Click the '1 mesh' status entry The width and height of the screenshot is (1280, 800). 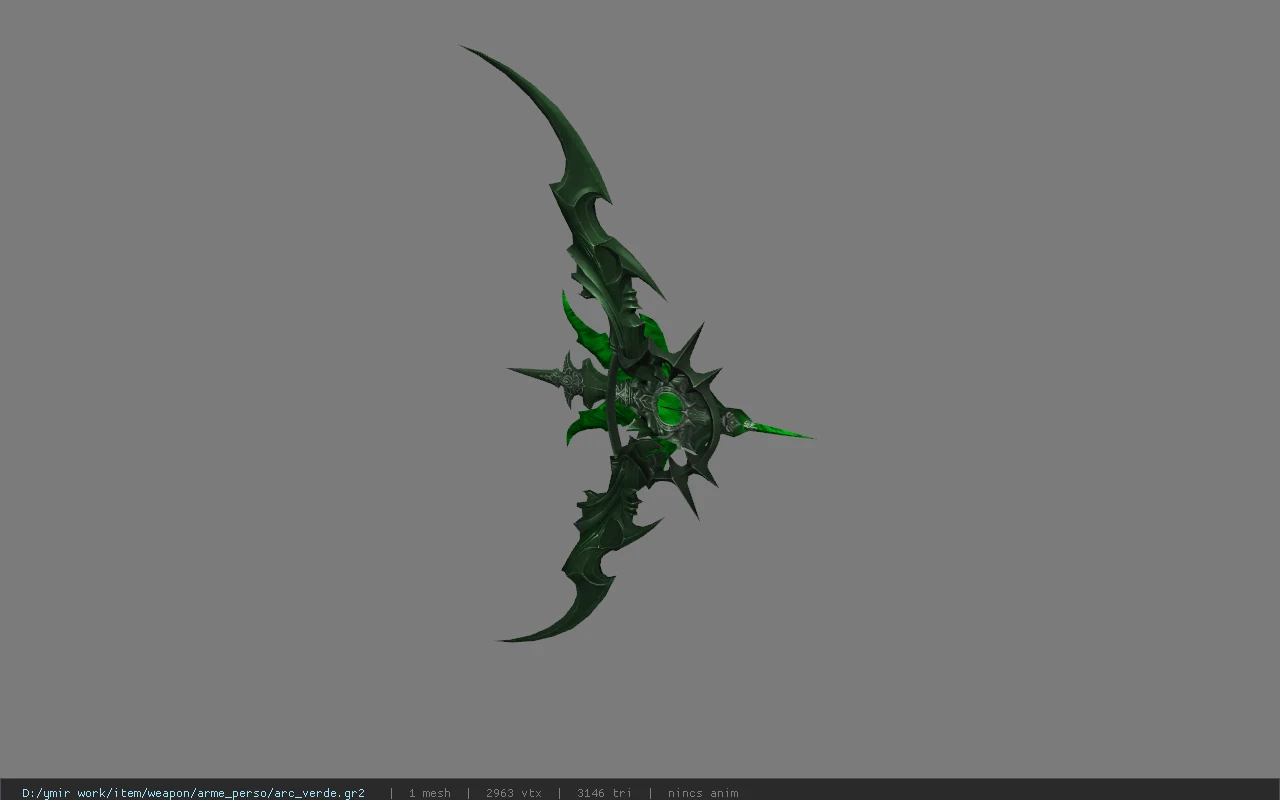coord(429,793)
